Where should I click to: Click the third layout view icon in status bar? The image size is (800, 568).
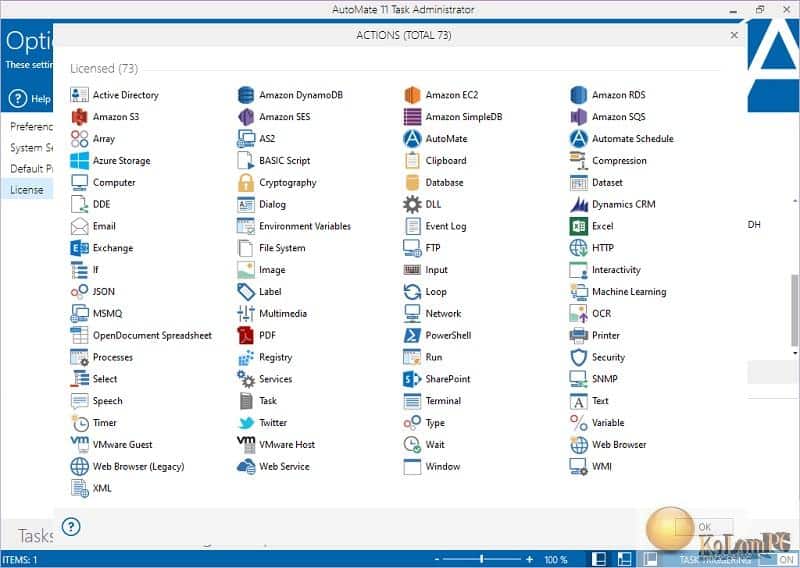[x=649, y=559]
